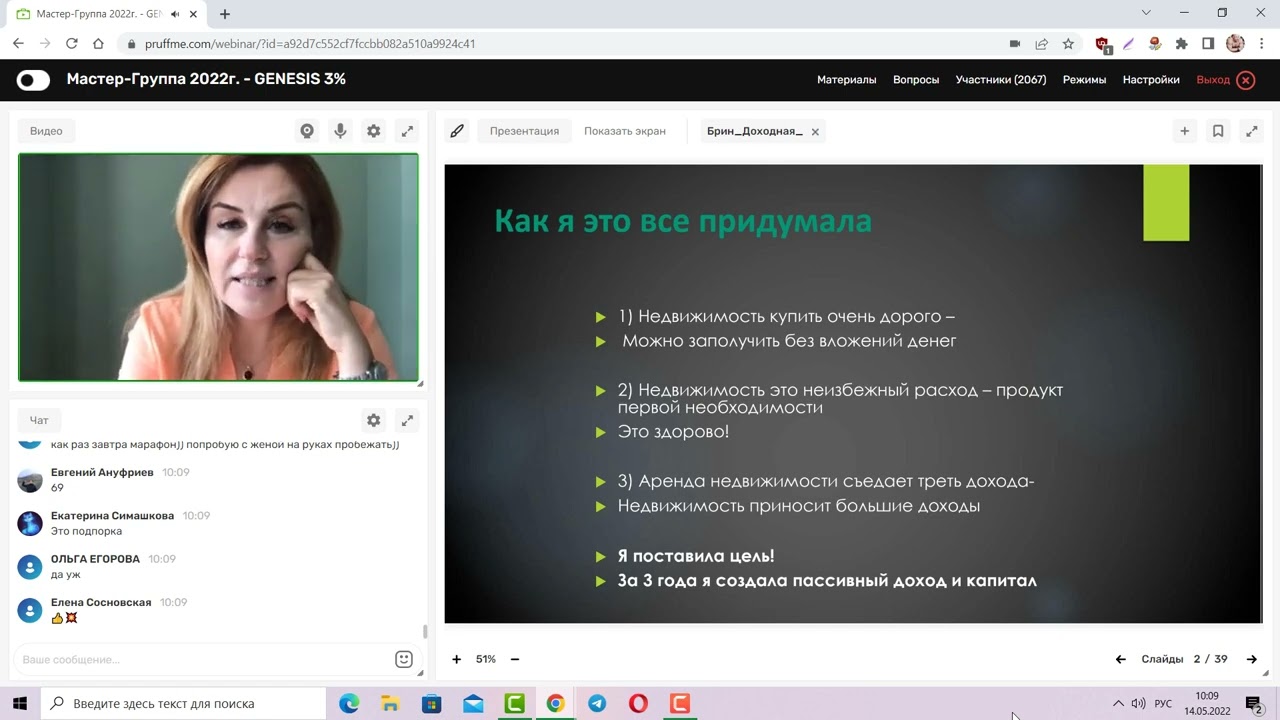
Task: Open video settings via the gear icon
Action: (373, 130)
